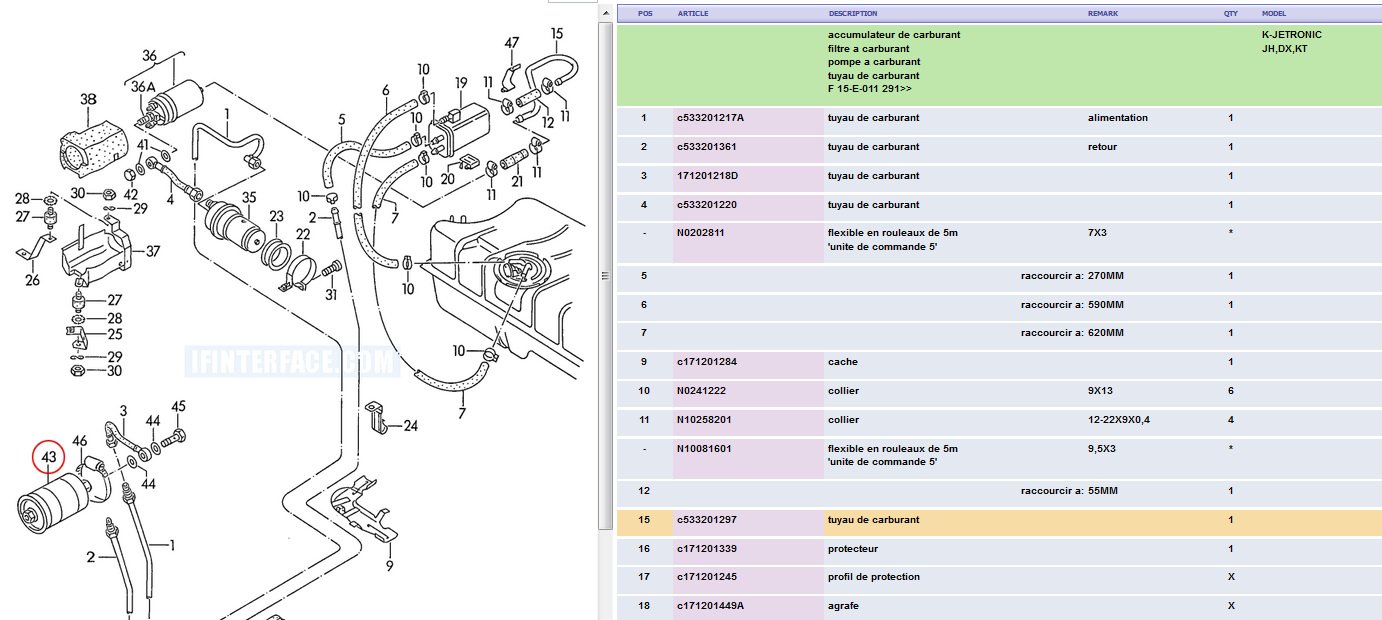Select part label 25 in the diagram
The image size is (1382, 620).
115,335
